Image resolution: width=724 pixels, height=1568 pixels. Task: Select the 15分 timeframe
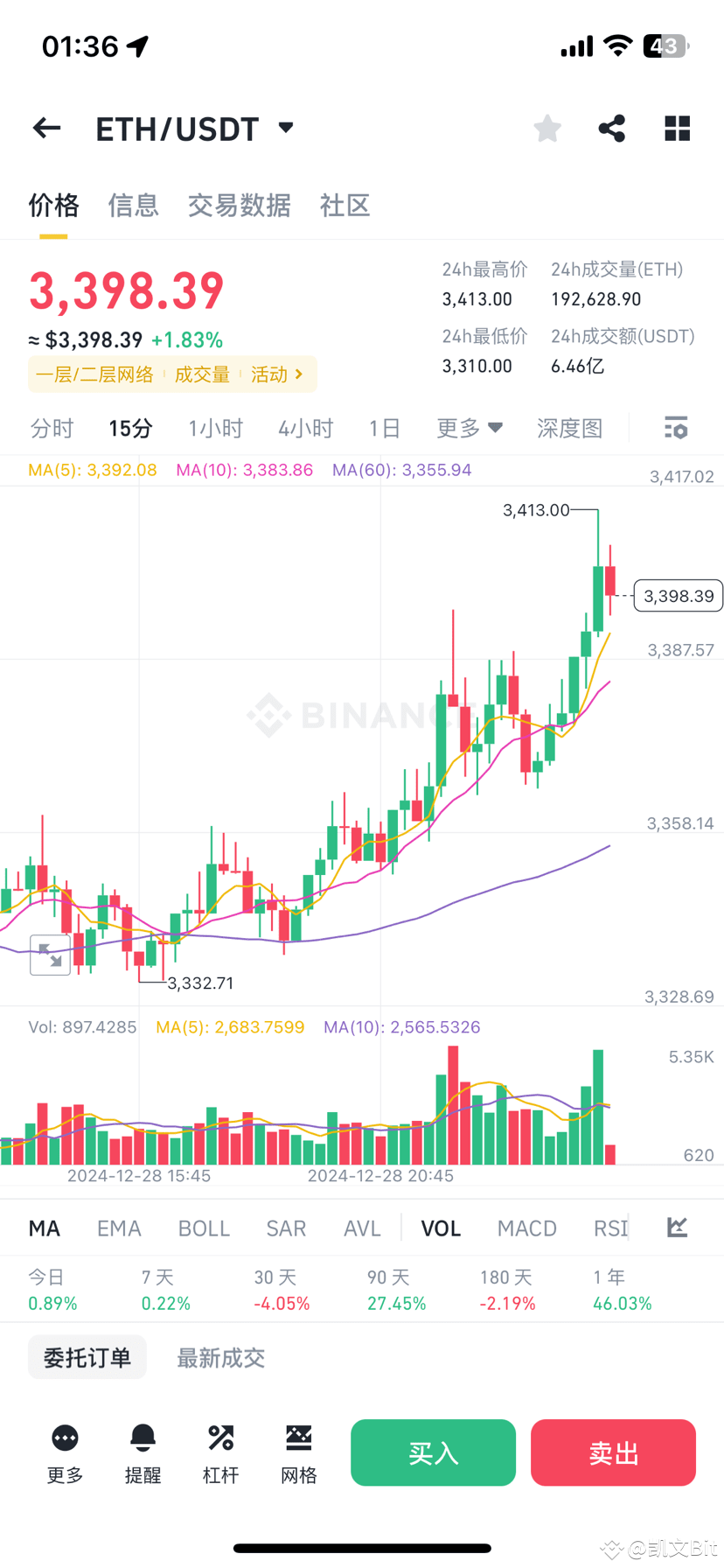tap(130, 428)
